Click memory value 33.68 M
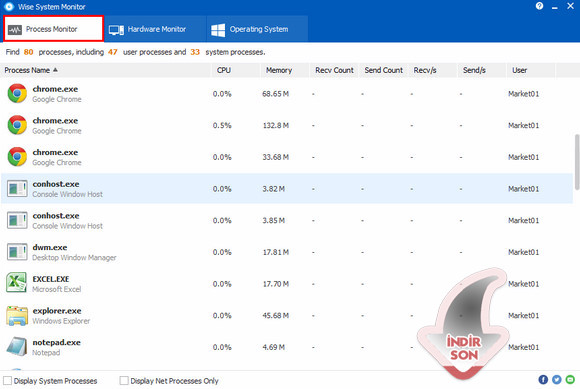Screen dimensions: 580x389 pyautogui.click(x=276, y=157)
